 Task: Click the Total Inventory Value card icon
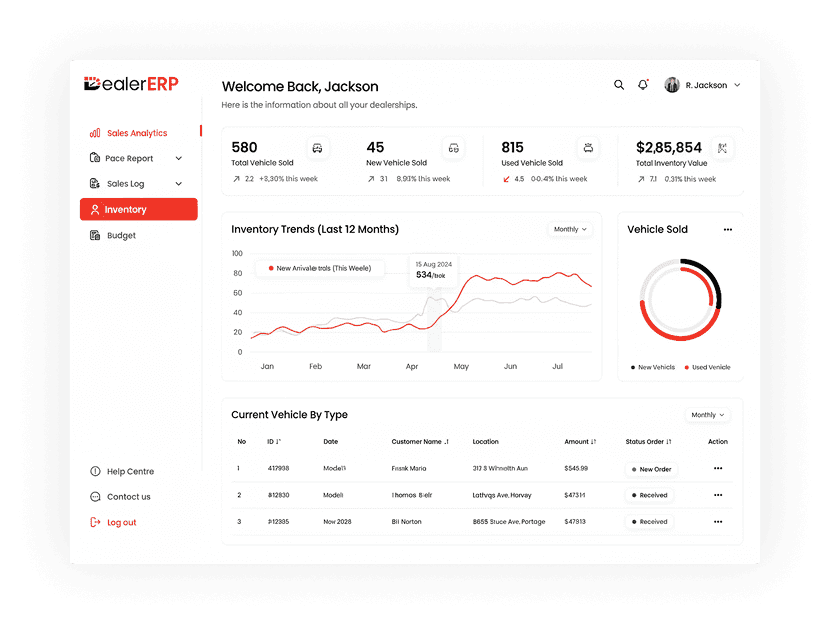pyautogui.click(x=722, y=148)
